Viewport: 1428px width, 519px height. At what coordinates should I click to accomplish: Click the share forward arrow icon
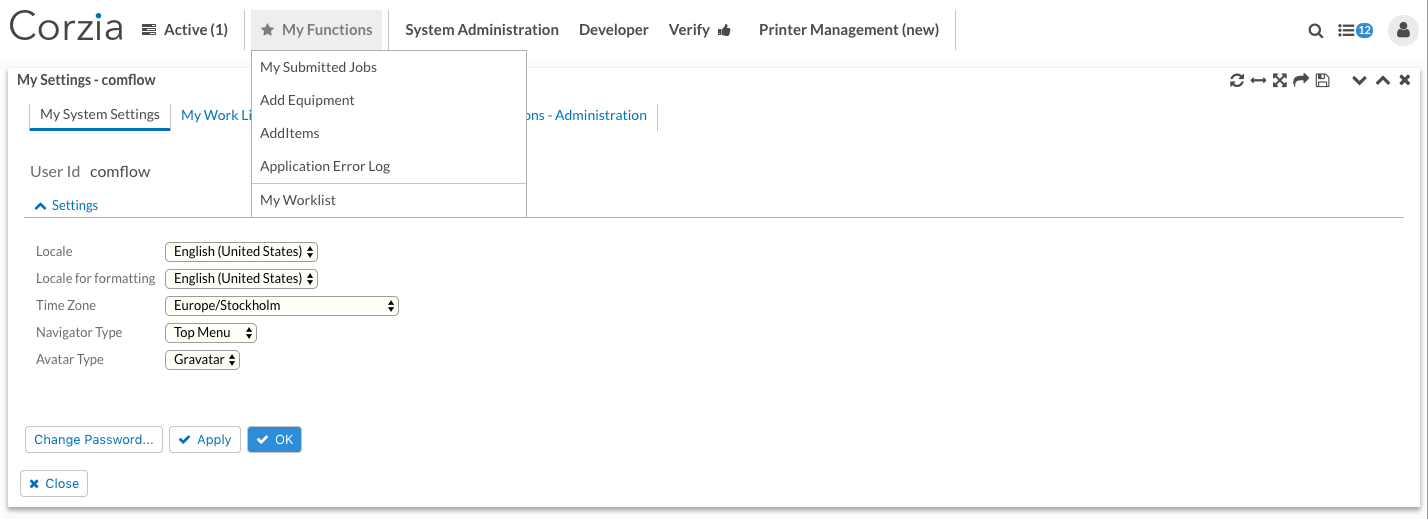click(1301, 80)
